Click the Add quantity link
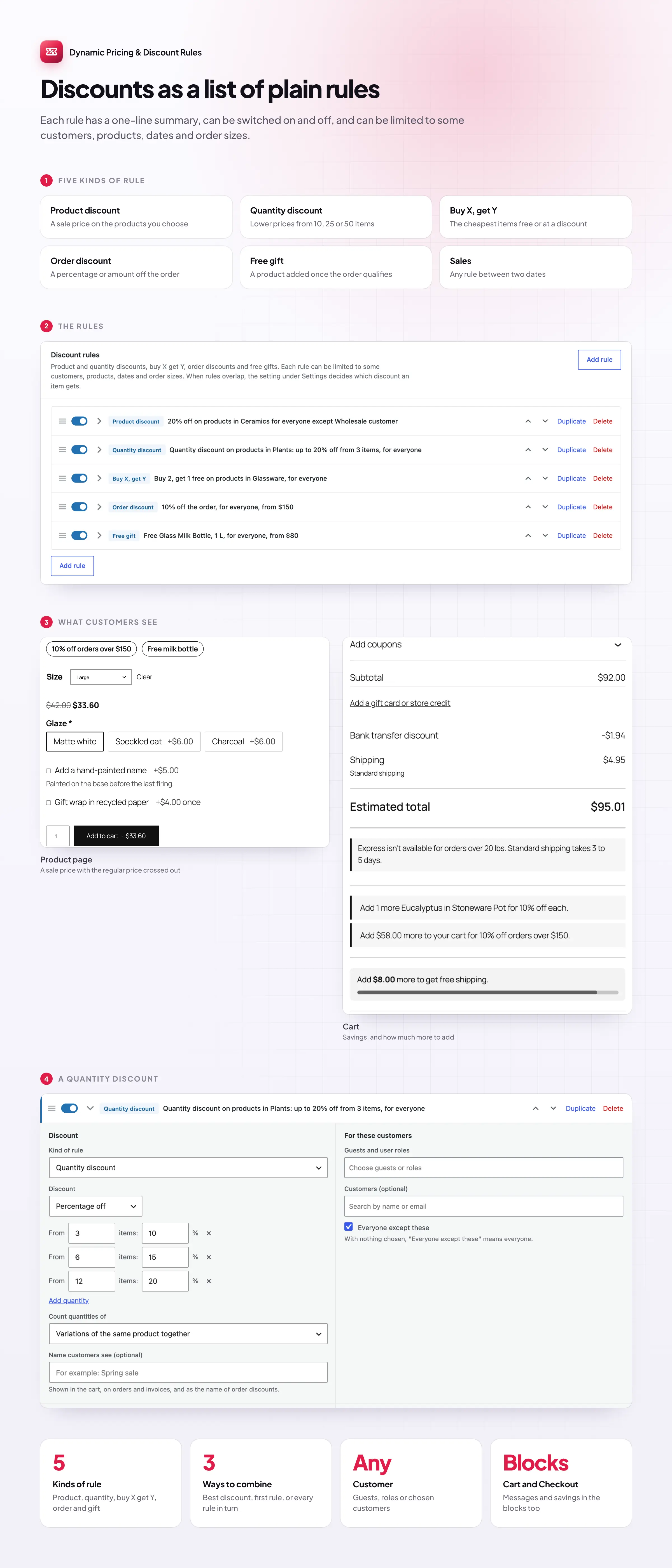This screenshot has height=1568, width=672. coord(69,1301)
